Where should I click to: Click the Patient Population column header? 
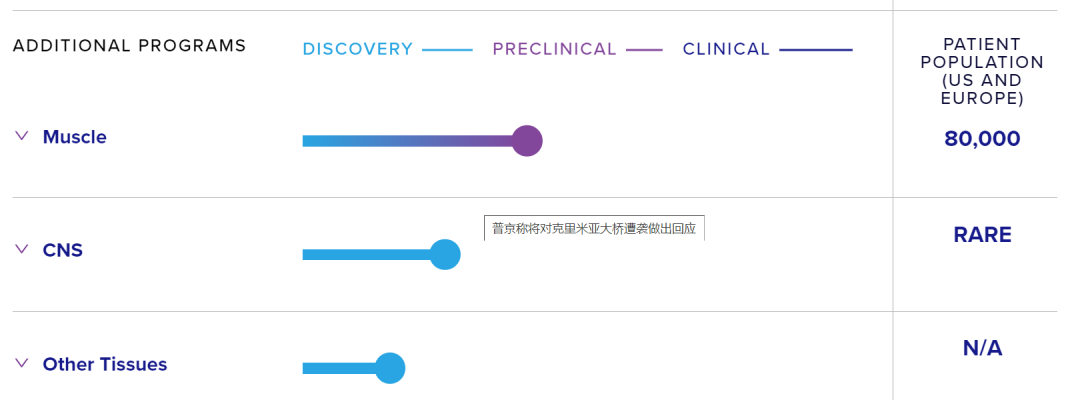coord(981,71)
